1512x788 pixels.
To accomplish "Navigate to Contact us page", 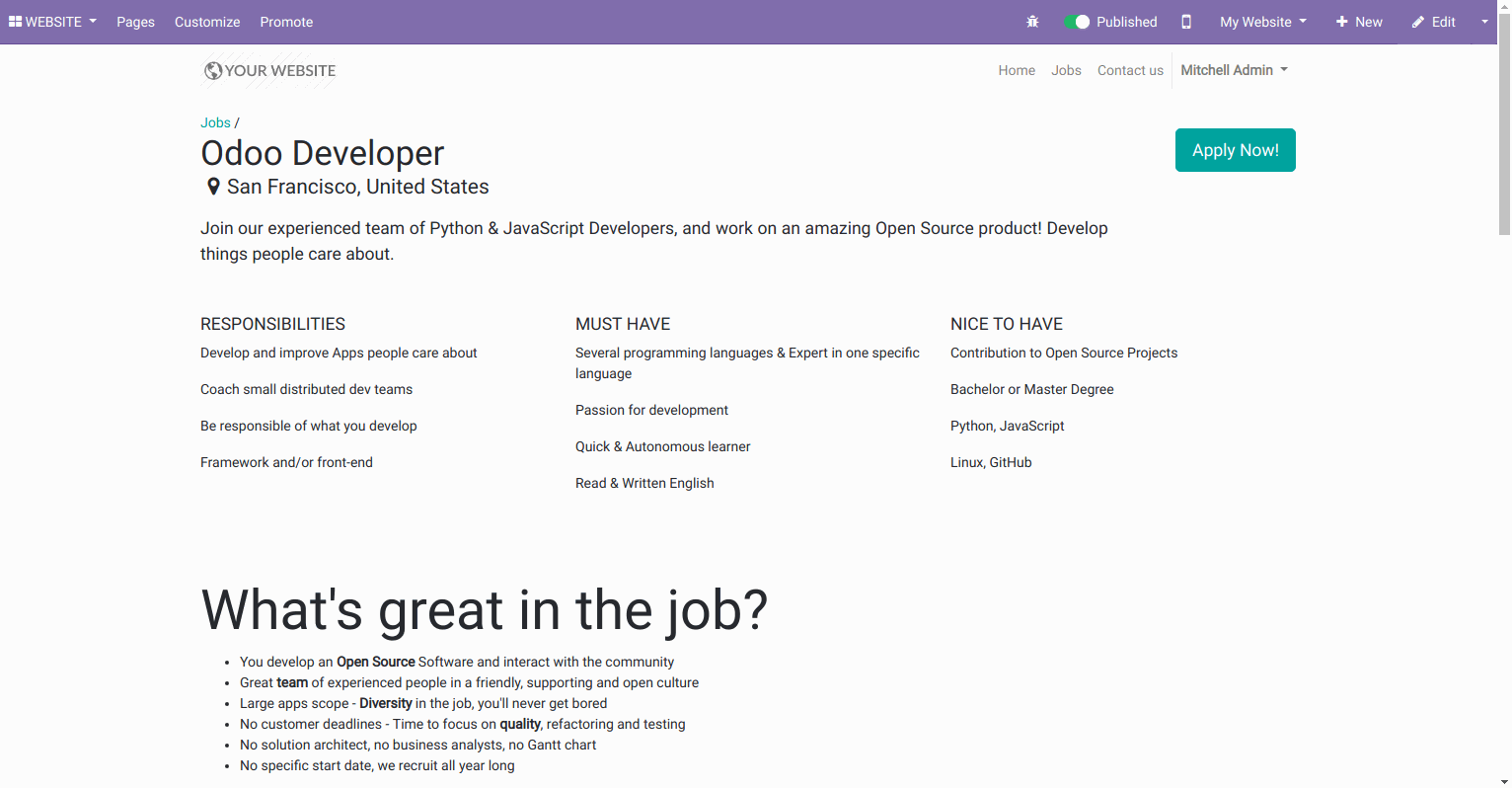I will pyautogui.click(x=1129, y=70).
